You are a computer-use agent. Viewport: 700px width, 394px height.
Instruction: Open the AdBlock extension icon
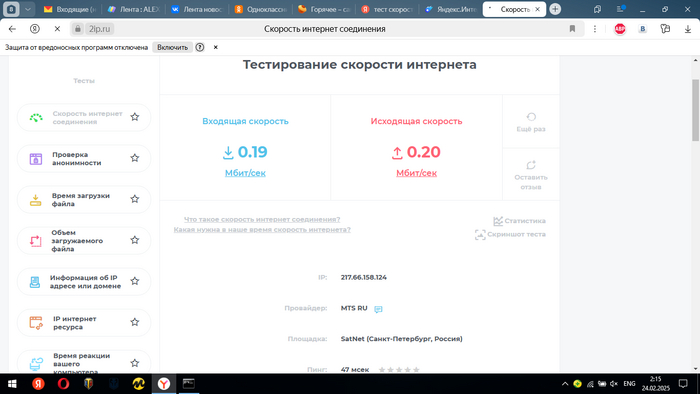coord(620,29)
